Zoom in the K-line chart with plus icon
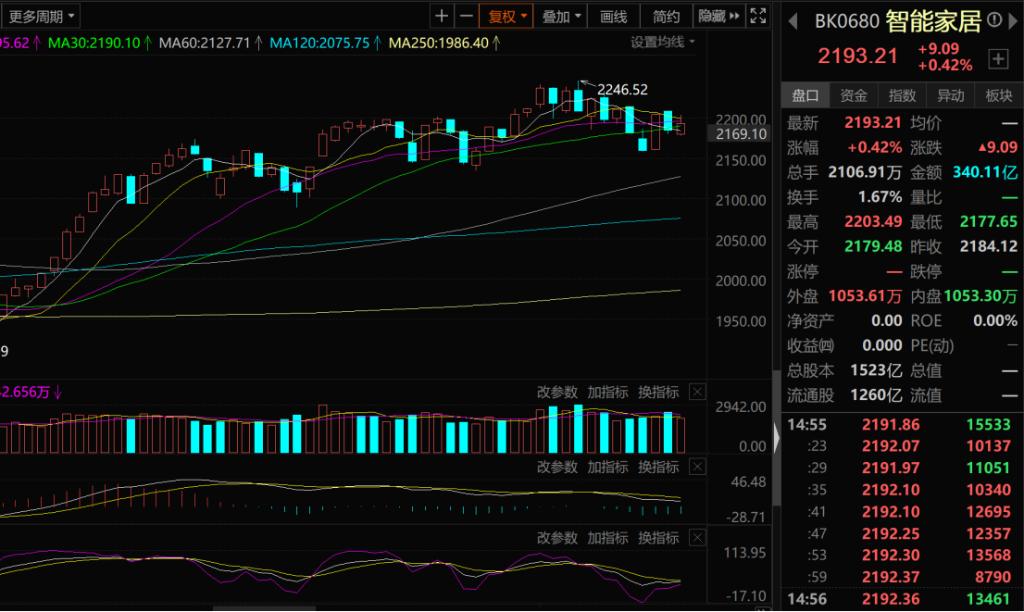1024x612 pixels. [442, 16]
